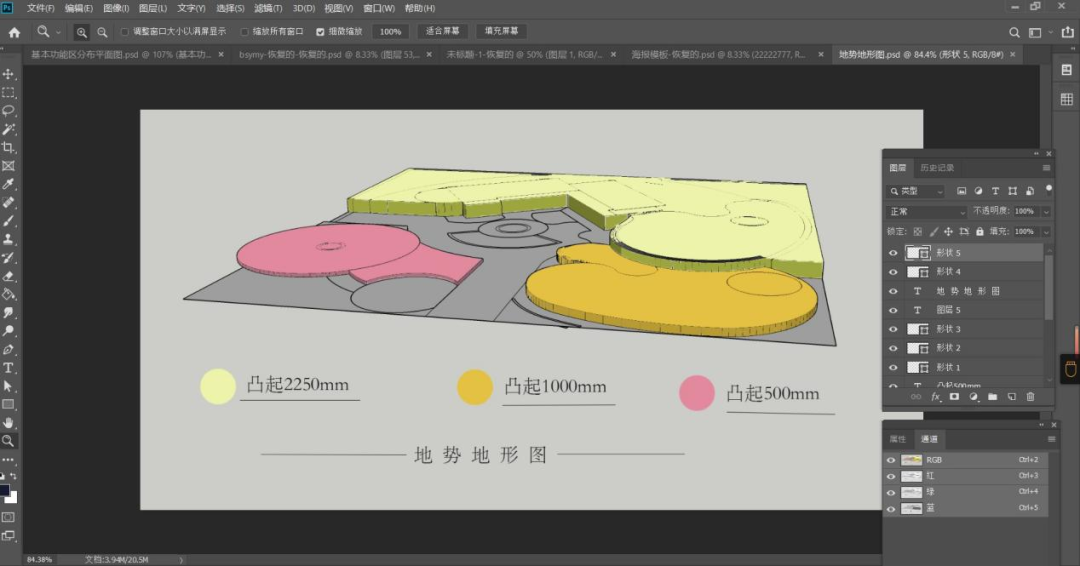Open the 填充 fill dropdown arrow
Viewport: 1080px width, 566px height.
[x=1046, y=231]
